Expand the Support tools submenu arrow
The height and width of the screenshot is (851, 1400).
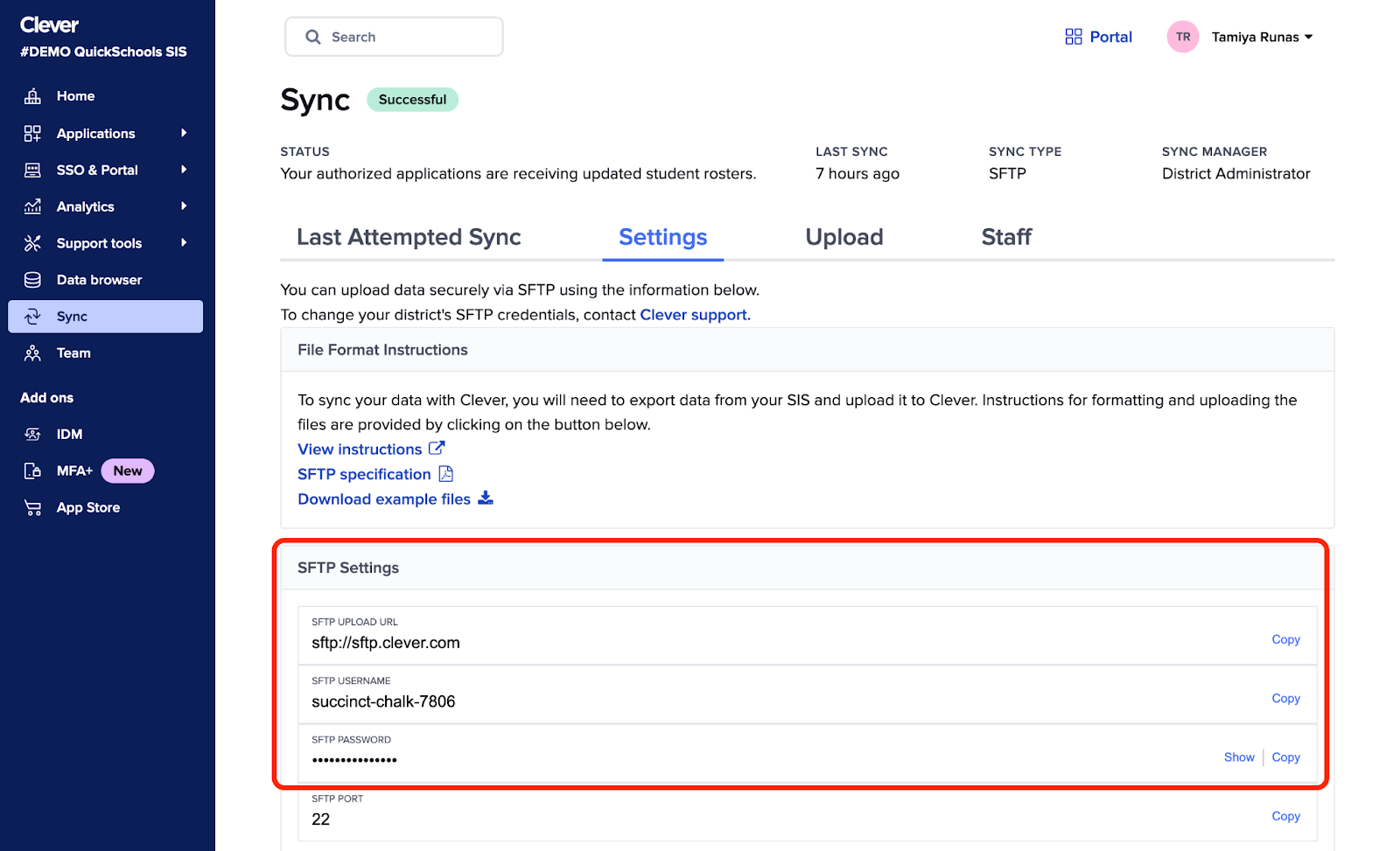point(184,243)
